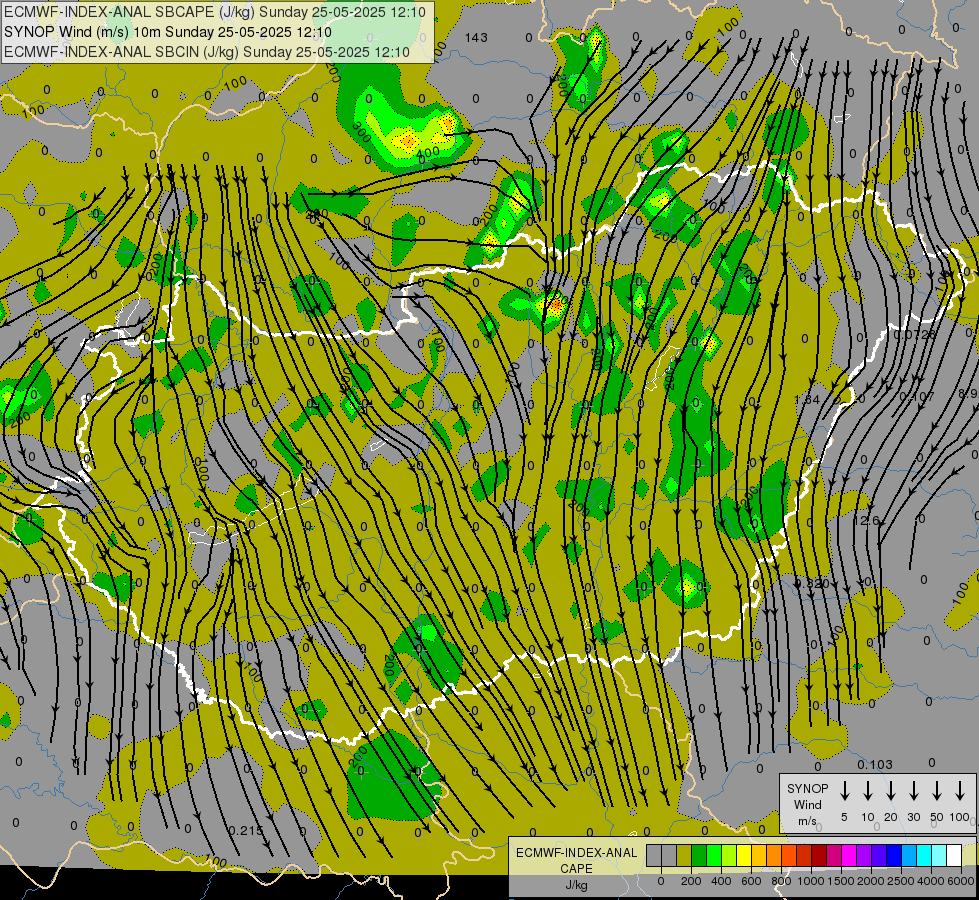Screen dimensions: 979x900
Task: Click the 1500 tick label of CAPE scale
Action: click(x=841, y=881)
